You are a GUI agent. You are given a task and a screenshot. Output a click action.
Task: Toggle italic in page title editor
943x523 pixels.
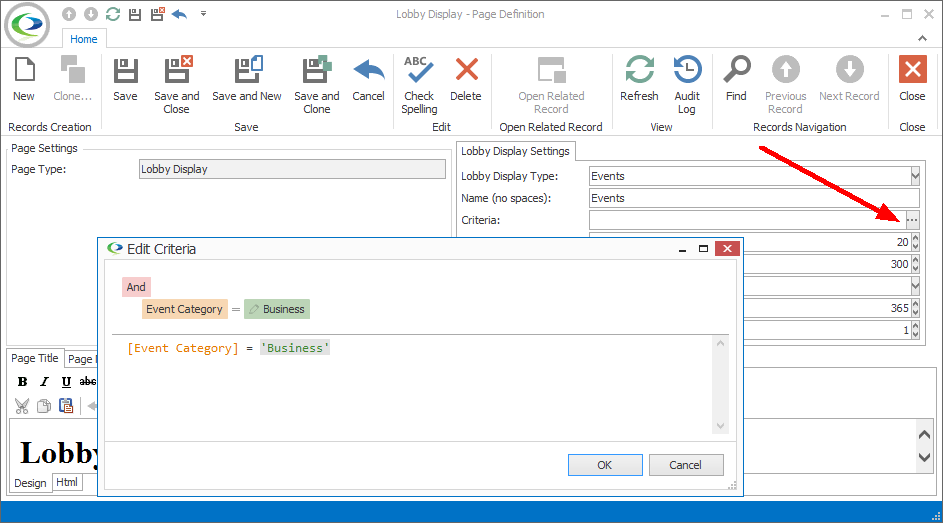44,382
